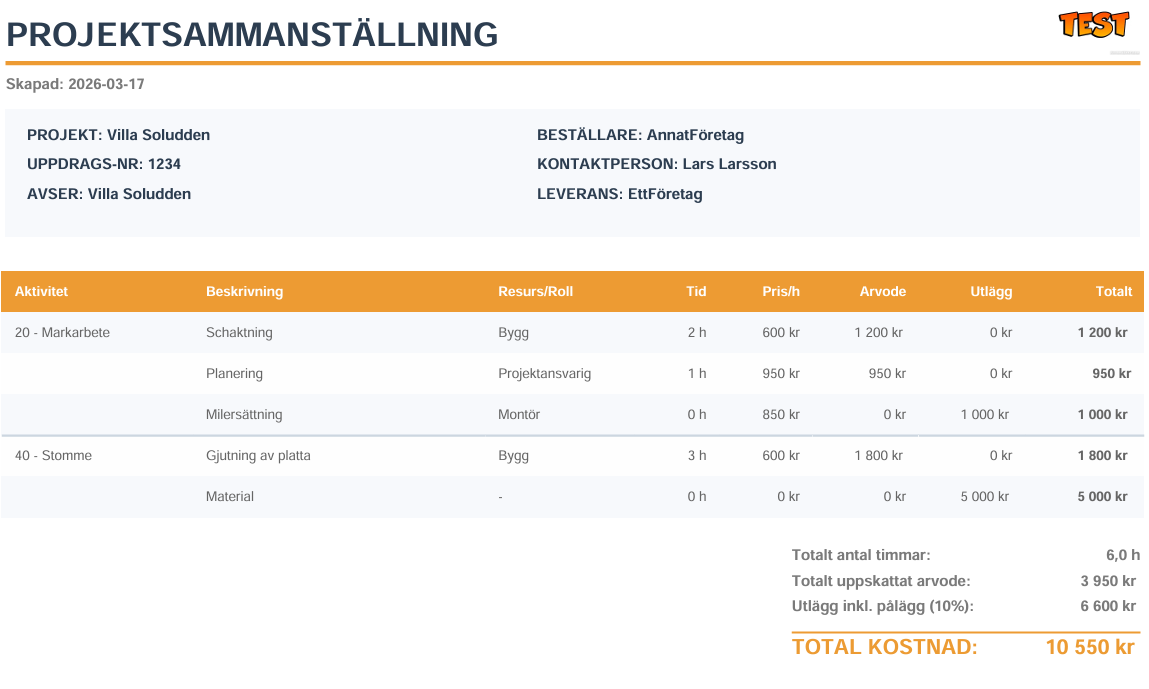Click the Pris/h column header
This screenshot has height=689, width=1149.
coord(781,292)
